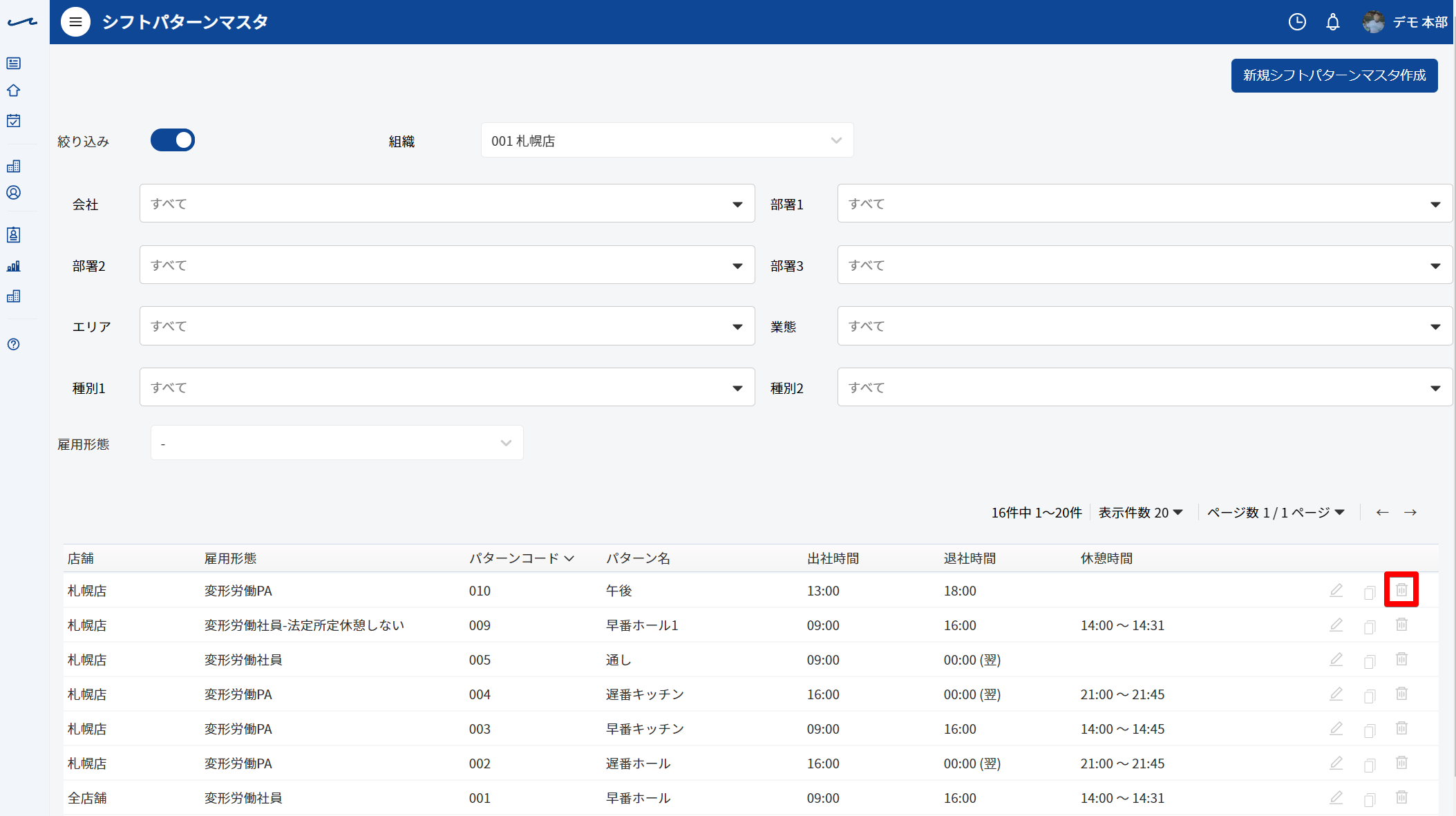Click the 店舗 column header
Viewport: 1456px width, 816px height.
click(81, 558)
